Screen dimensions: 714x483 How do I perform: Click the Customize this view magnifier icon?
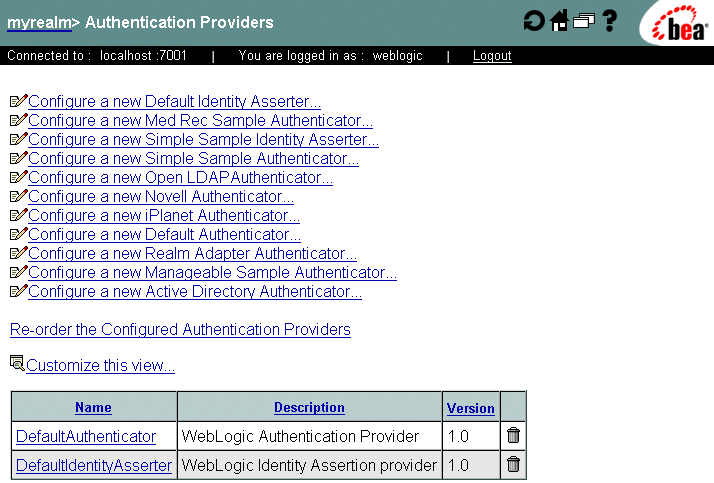[x=17, y=363]
